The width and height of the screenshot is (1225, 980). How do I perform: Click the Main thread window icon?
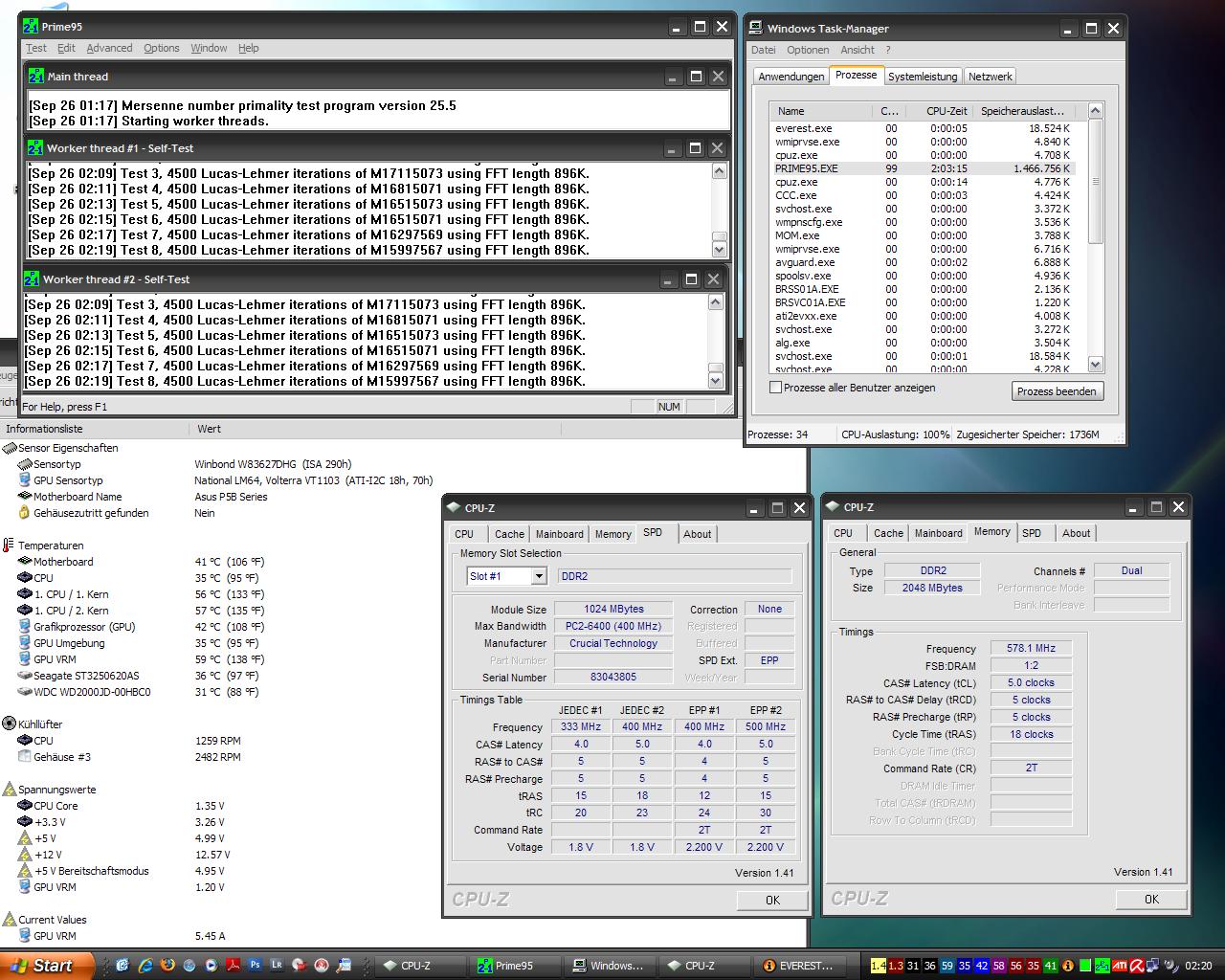coord(36,77)
